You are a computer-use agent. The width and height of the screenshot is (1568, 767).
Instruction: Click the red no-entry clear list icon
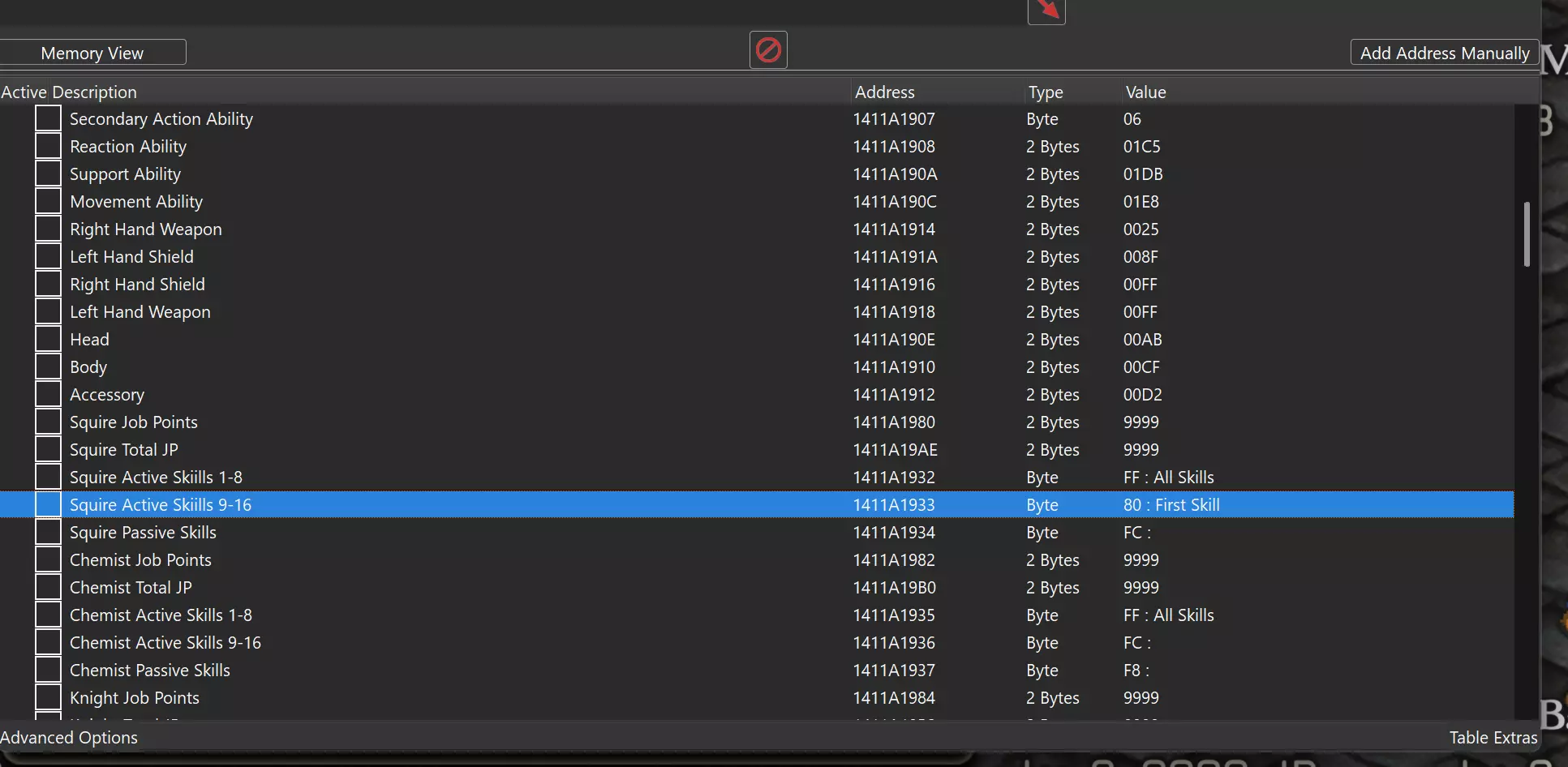(768, 50)
